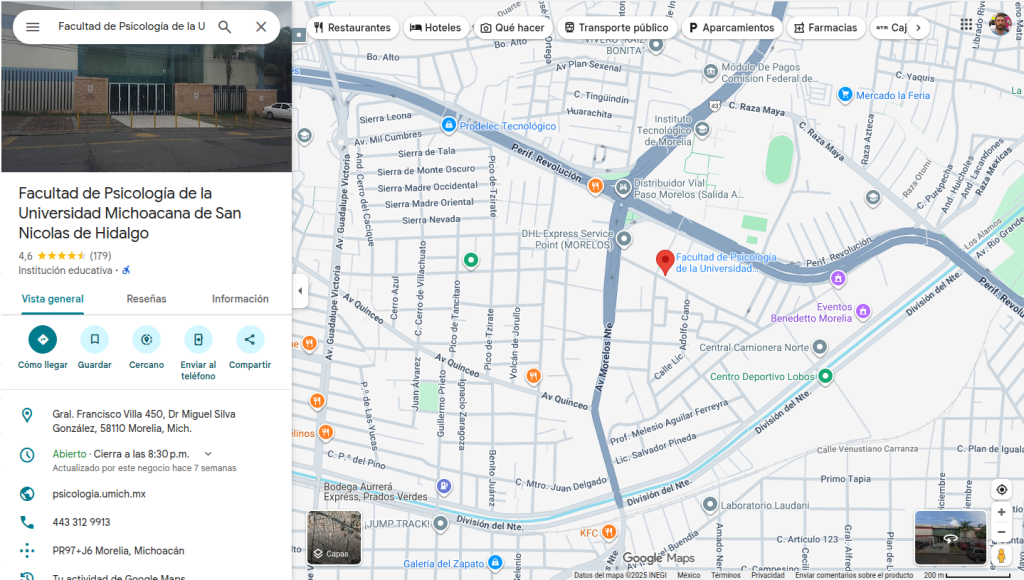Save place with Guardar icon
Viewport: 1024px width, 580px height.
(x=94, y=340)
